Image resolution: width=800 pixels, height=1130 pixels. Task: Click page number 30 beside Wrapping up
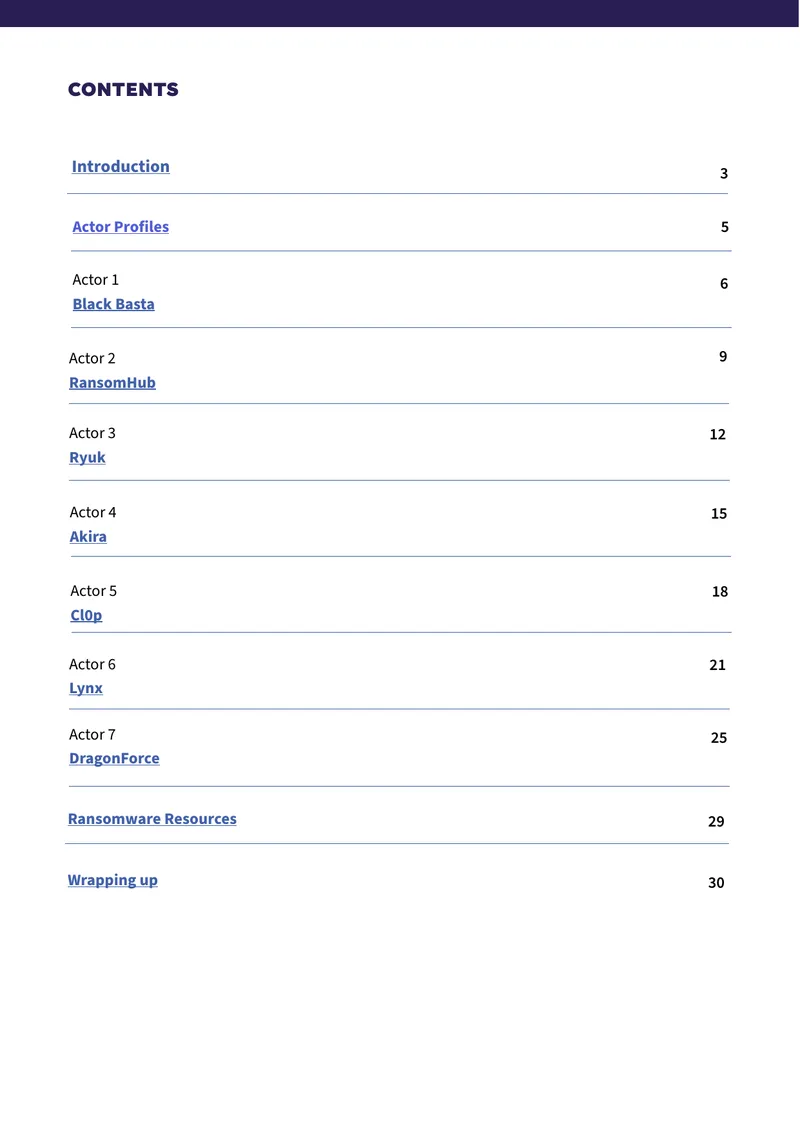coord(716,883)
